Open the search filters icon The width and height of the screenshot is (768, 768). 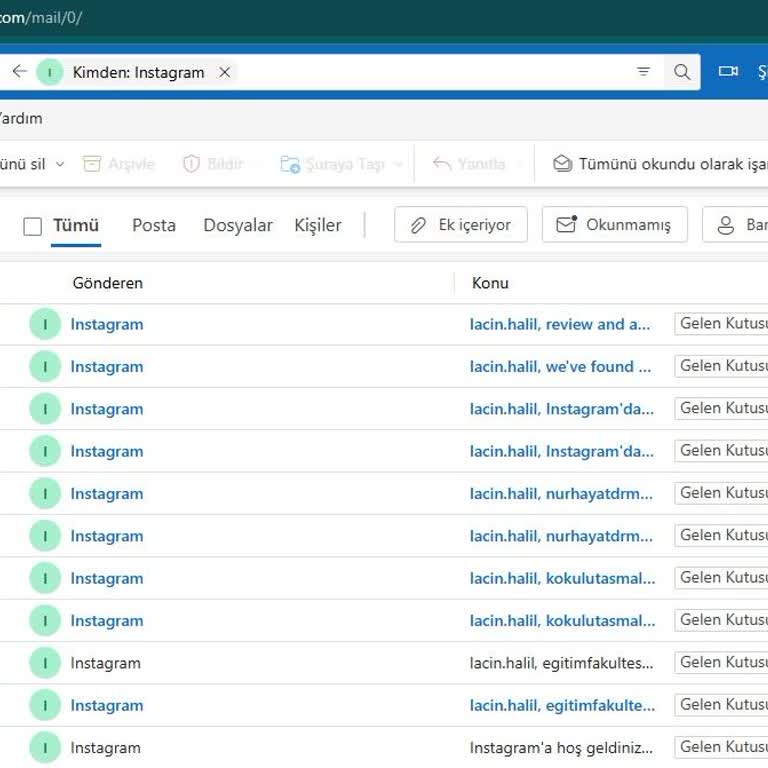(643, 72)
